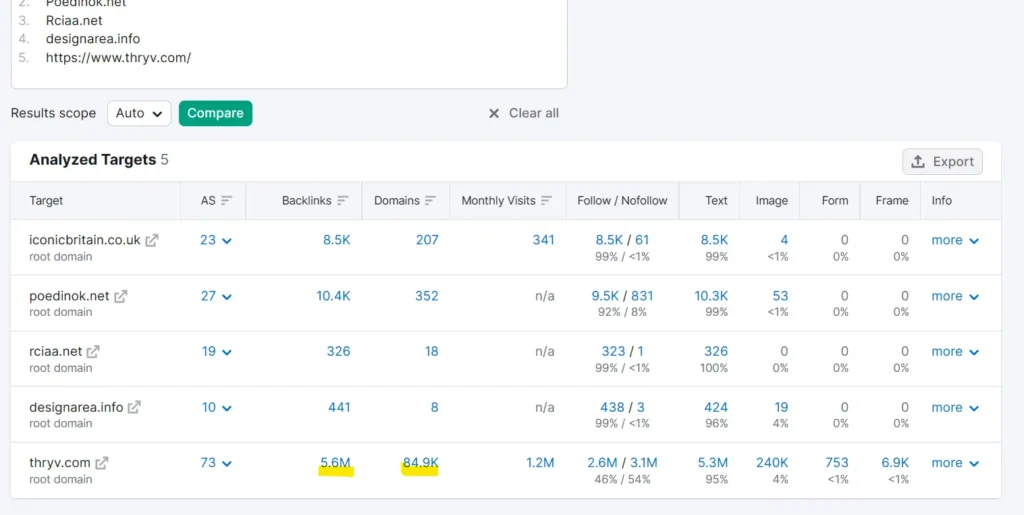This screenshot has height=515, width=1024.
Task: Open 341 monthly visits link
Action: 543,240
